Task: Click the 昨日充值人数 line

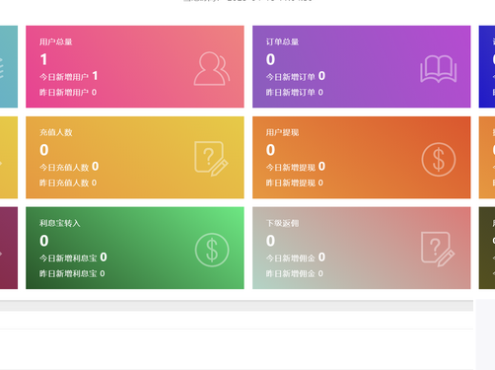Action: pos(68,183)
